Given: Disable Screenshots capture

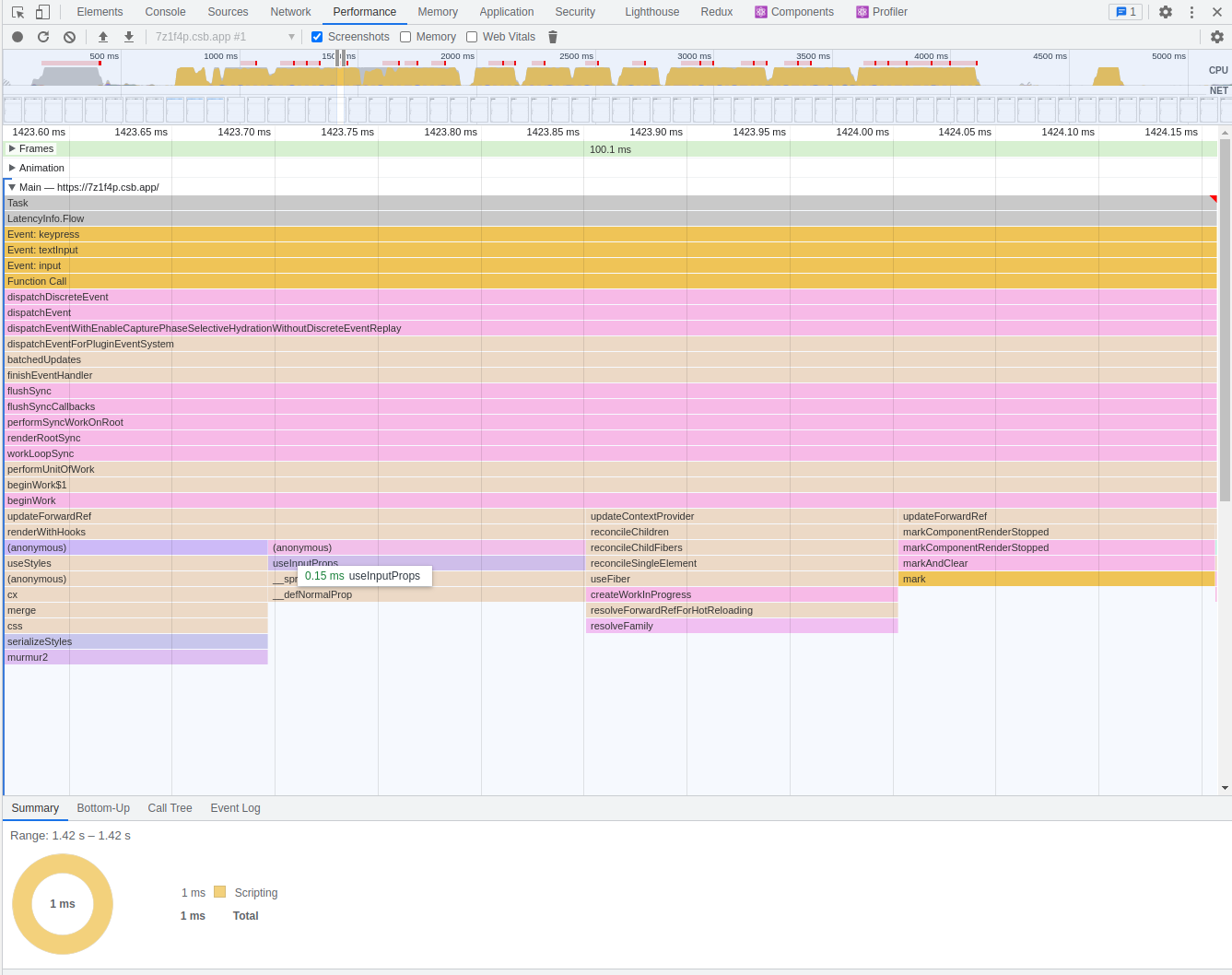Looking at the screenshot, I should 316,36.
